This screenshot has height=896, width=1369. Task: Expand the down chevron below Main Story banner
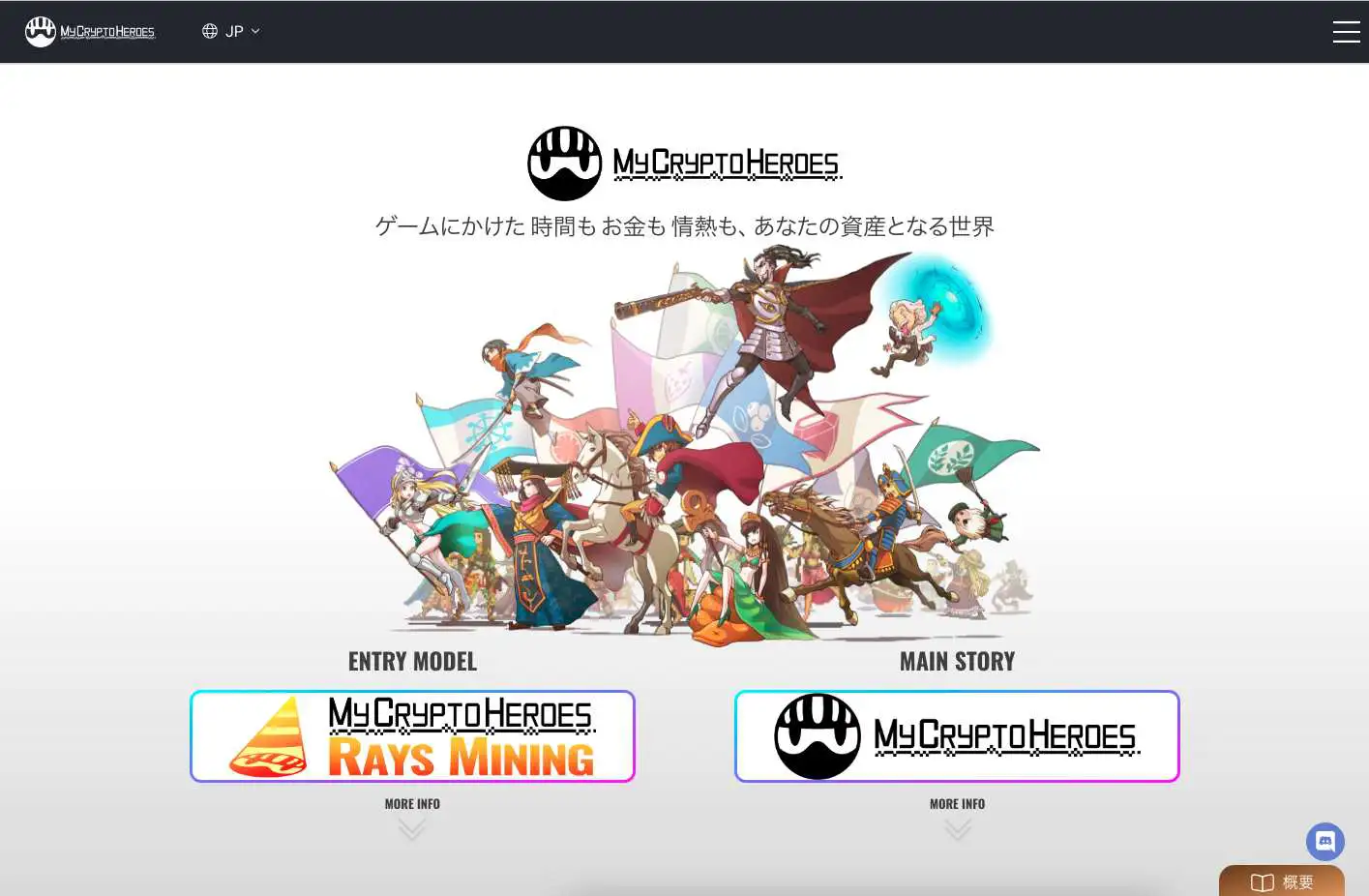pos(958,829)
